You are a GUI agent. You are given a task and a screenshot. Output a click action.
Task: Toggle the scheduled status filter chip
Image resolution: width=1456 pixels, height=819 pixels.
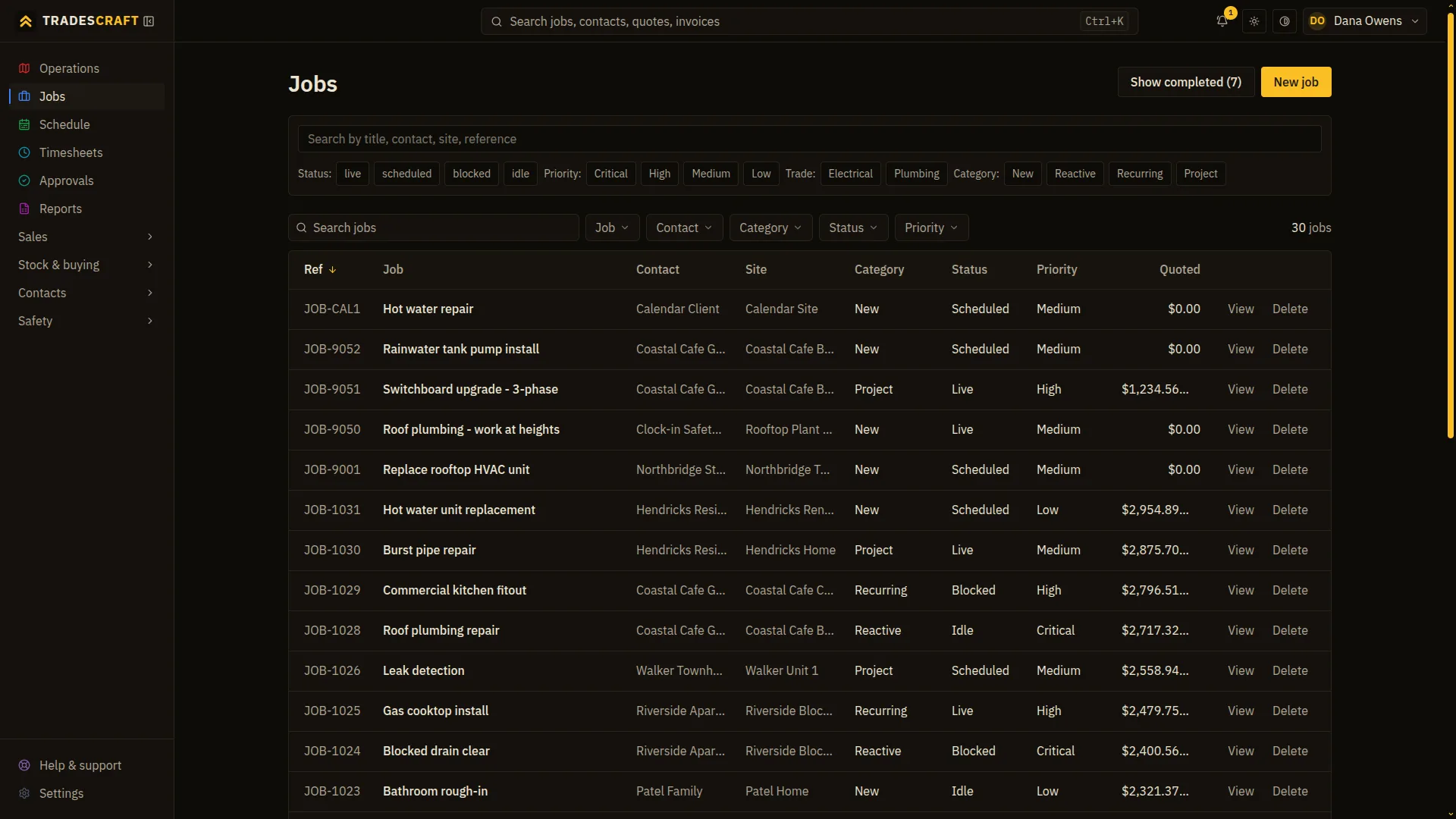(x=406, y=174)
